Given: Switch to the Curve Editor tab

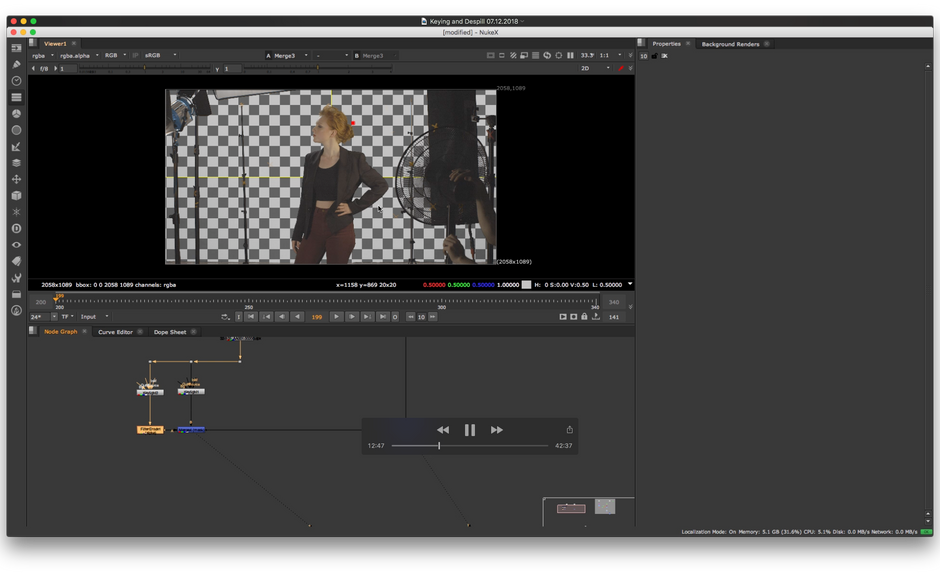Looking at the screenshot, I should click(x=115, y=332).
